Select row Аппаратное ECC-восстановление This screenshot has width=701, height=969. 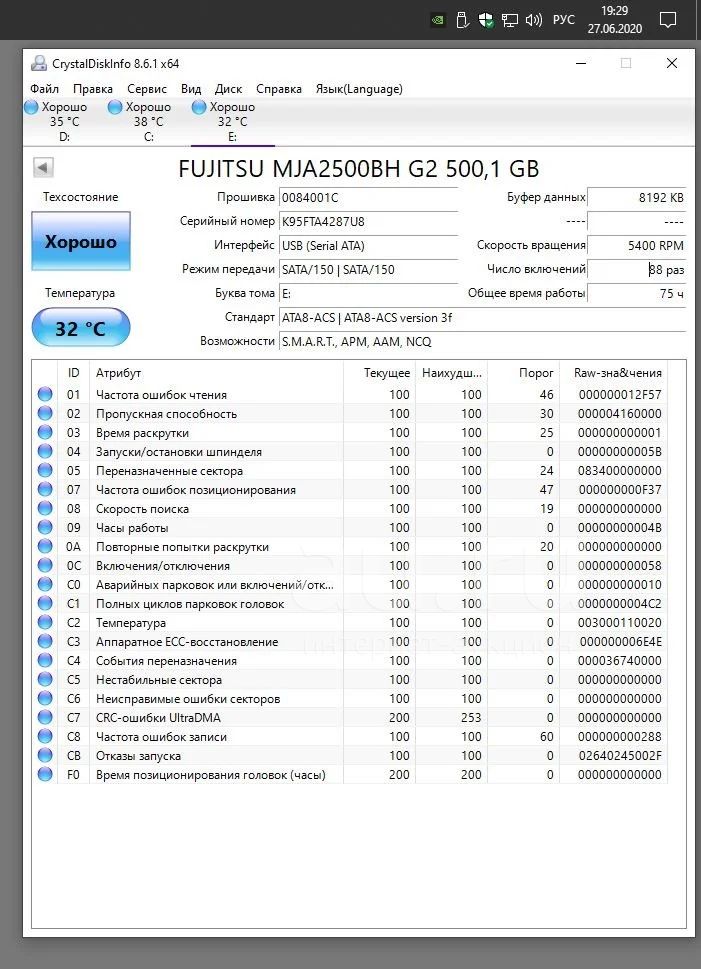[x=350, y=641]
